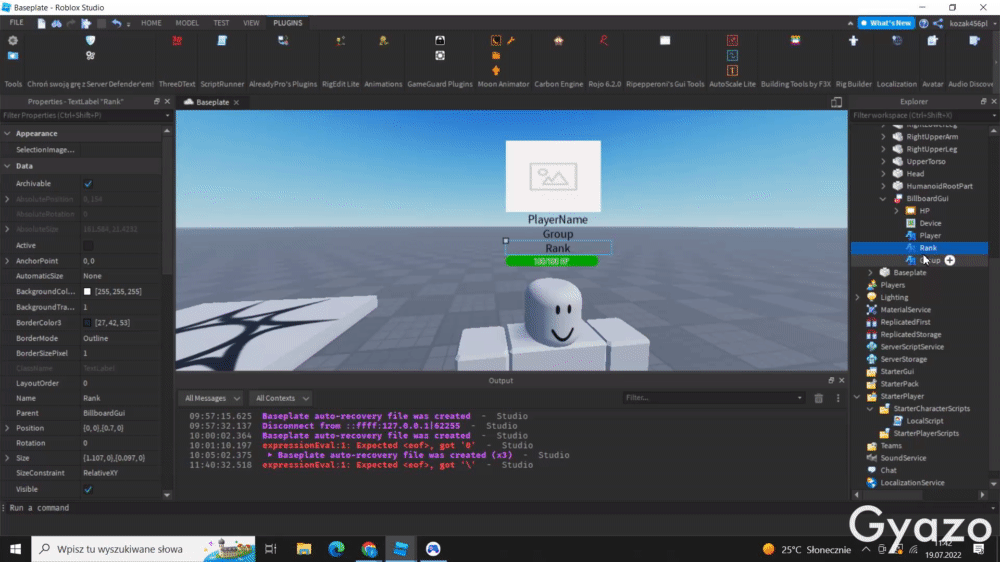Launch the Rojo 6.2.0 plugin
This screenshot has height=562, width=1000.
[604, 41]
